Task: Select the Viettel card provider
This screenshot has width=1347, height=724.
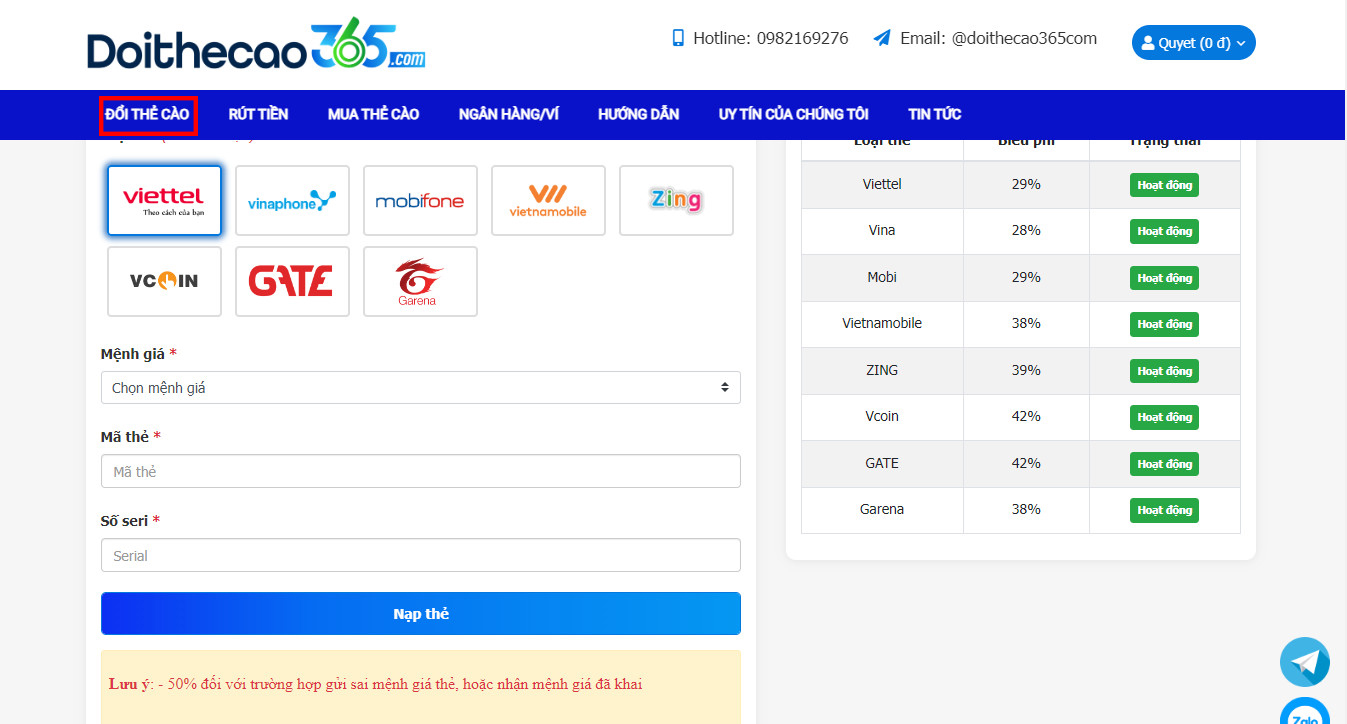Action: pyautogui.click(x=164, y=200)
